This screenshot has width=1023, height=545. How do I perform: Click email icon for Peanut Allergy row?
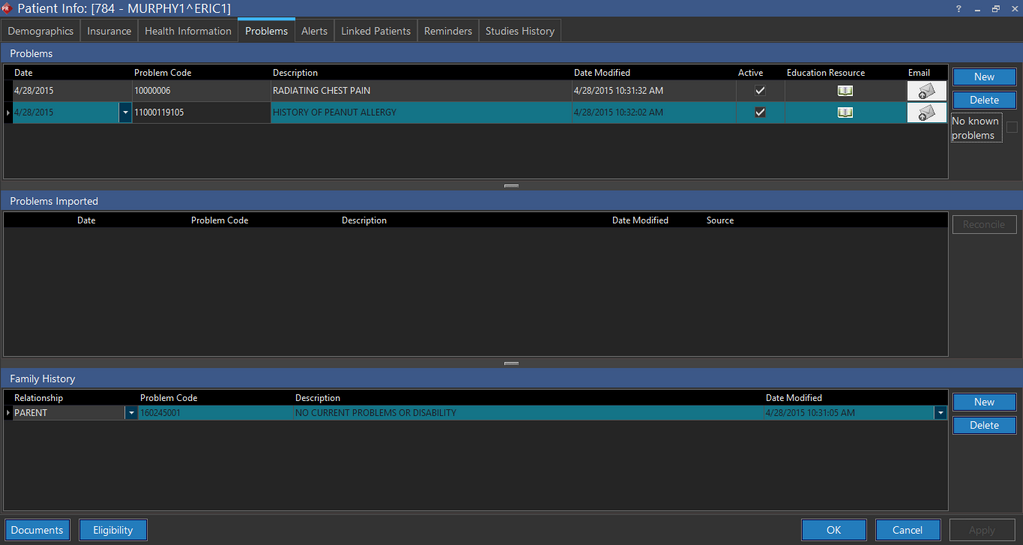(926, 113)
